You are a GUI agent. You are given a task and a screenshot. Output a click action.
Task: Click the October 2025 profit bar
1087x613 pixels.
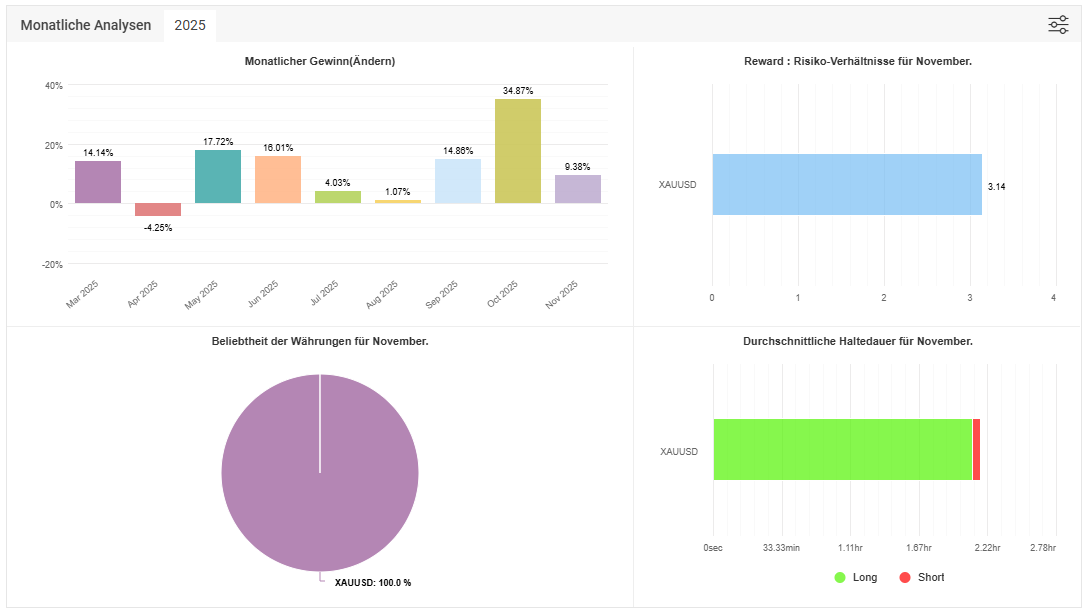518,151
